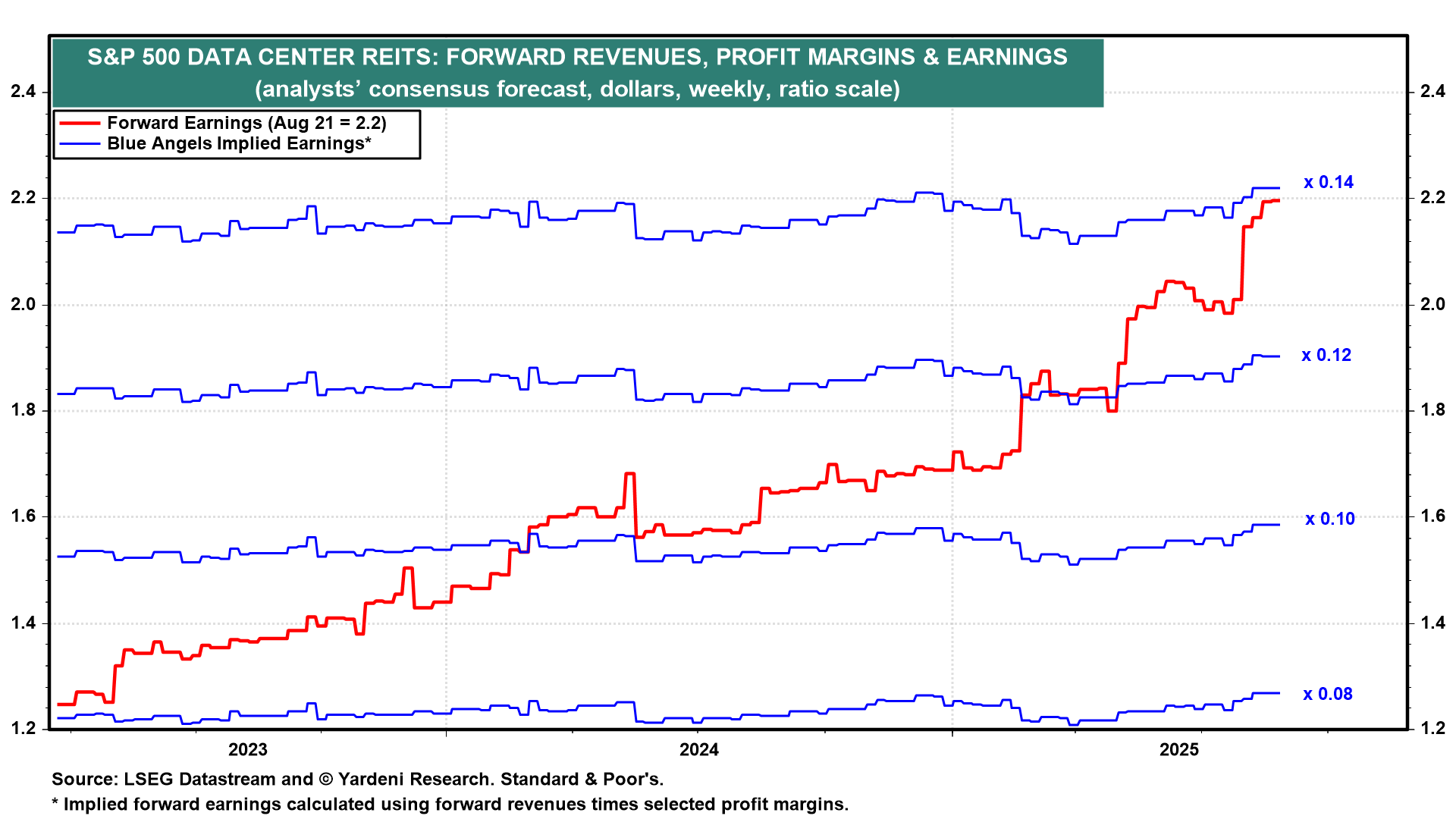Click the red Forward Earnings legend line
The width and height of the screenshot is (1456, 819).
pyautogui.click(x=80, y=123)
